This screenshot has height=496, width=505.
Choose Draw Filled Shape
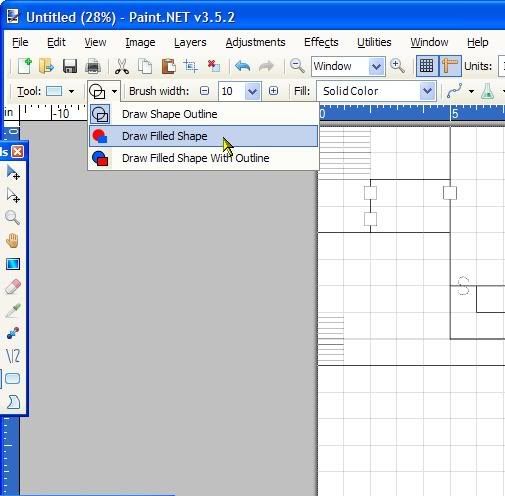click(203, 136)
